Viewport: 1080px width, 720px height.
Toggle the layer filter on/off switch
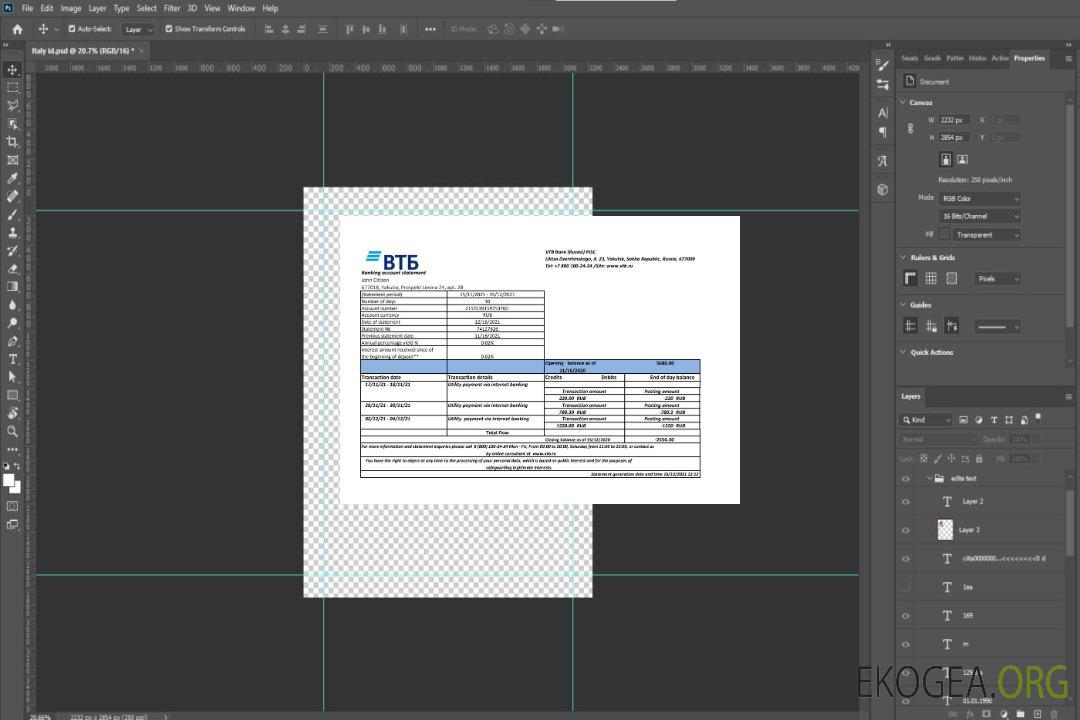click(1038, 418)
